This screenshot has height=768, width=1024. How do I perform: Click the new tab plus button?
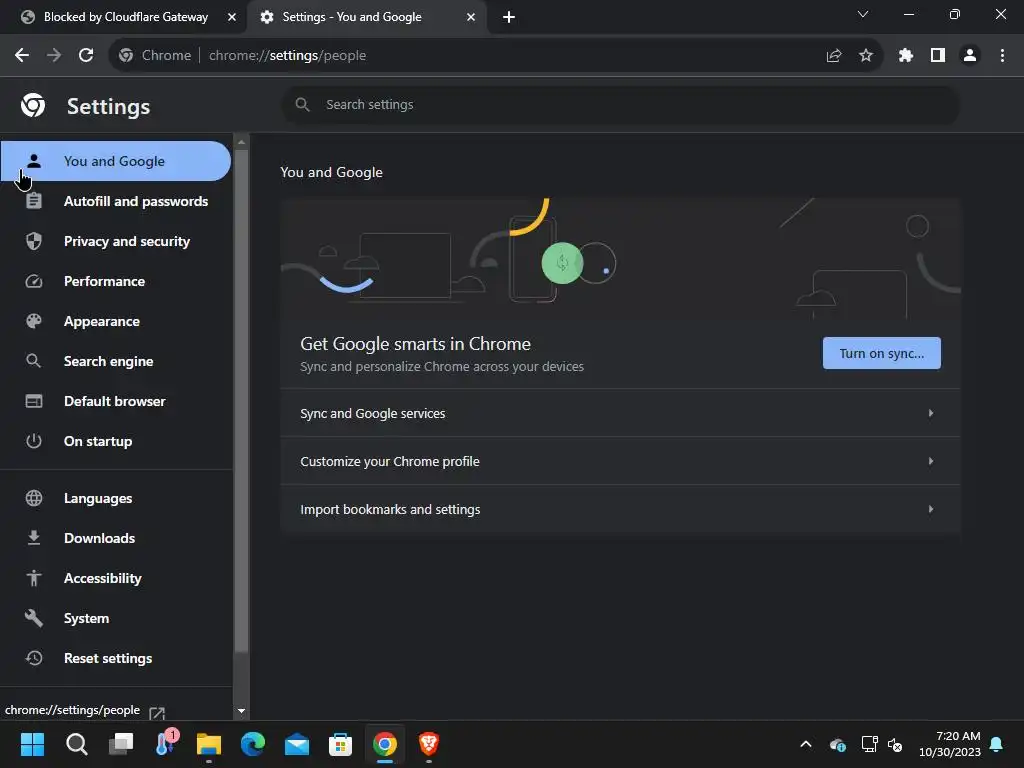tap(509, 18)
